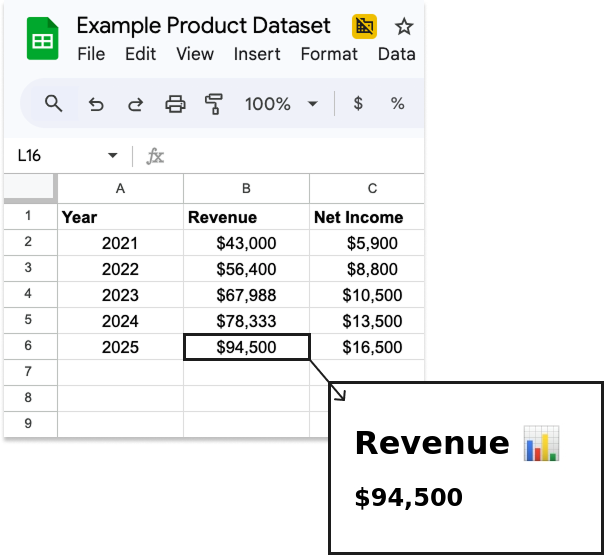
Task: Star the Example Product Dataset document
Action: [x=404, y=26]
